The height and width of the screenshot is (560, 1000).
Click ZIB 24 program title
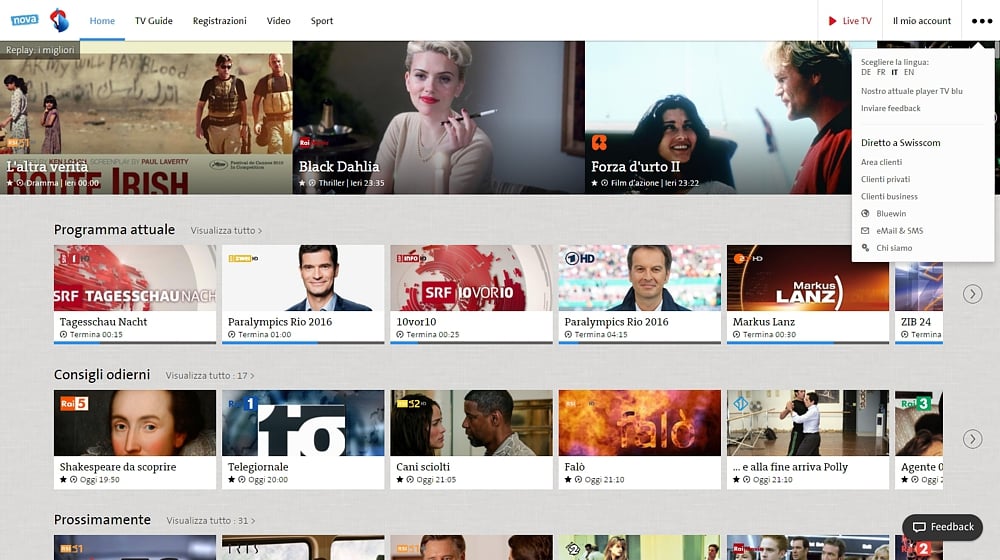pos(916,322)
